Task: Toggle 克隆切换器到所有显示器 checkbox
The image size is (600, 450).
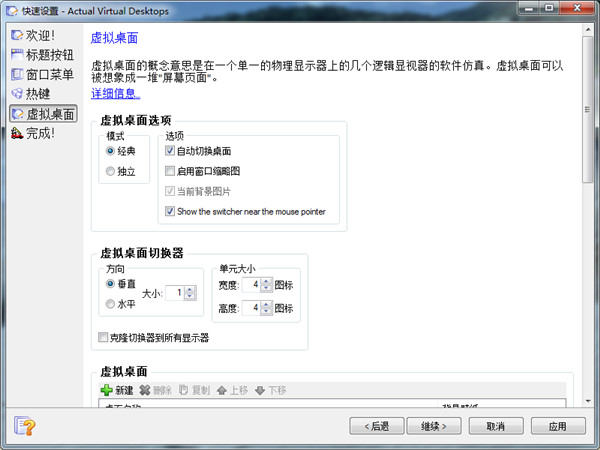Action: pyautogui.click(x=103, y=338)
